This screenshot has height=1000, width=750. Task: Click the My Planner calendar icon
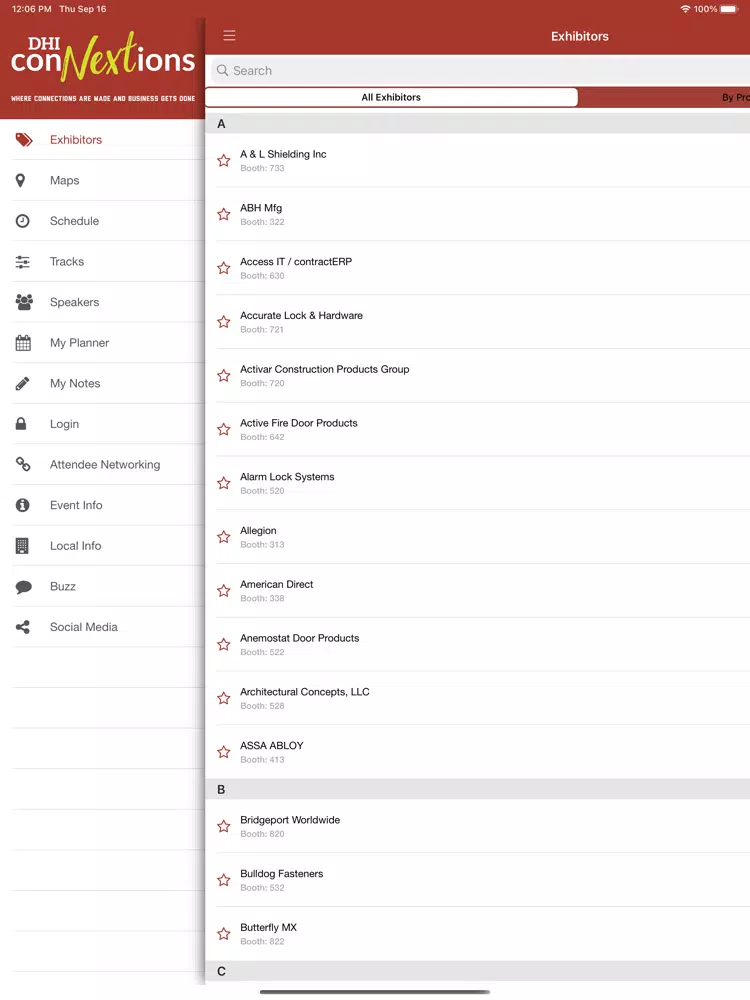coord(23,343)
